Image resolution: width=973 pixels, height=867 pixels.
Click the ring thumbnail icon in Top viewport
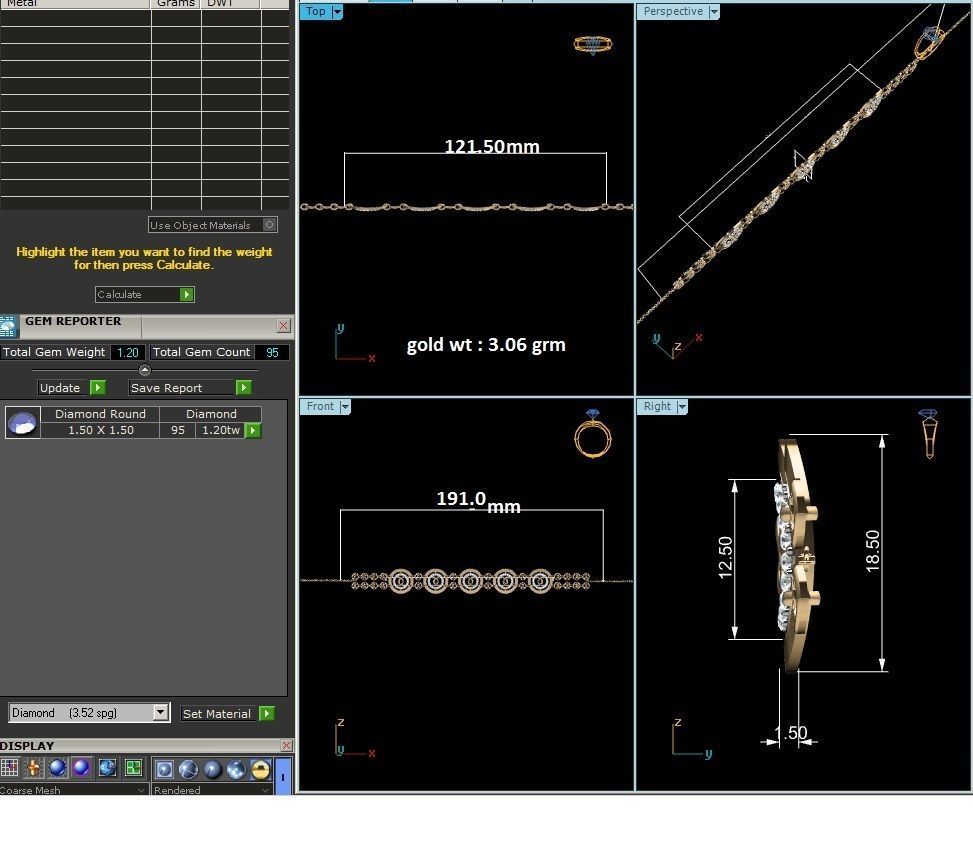pyautogui.click(x=593, y=45)
